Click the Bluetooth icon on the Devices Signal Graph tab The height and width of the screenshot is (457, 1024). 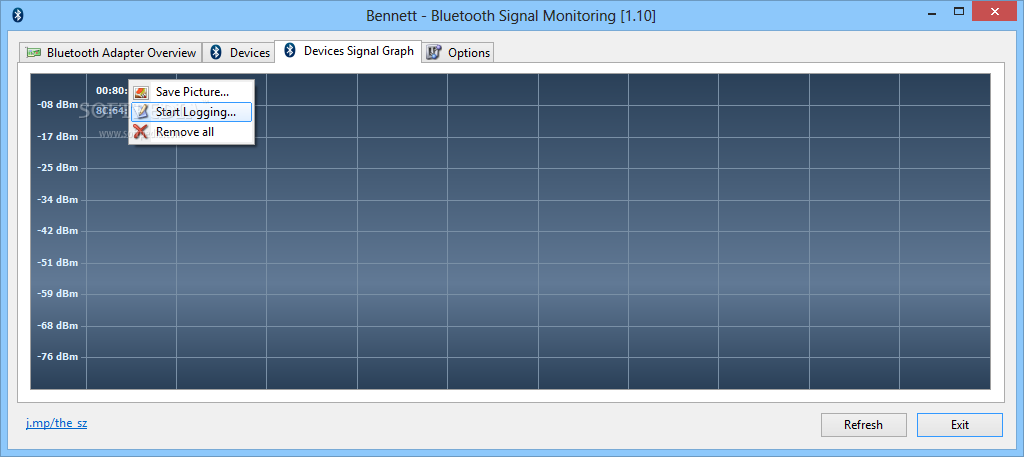(x=291, y=50)
